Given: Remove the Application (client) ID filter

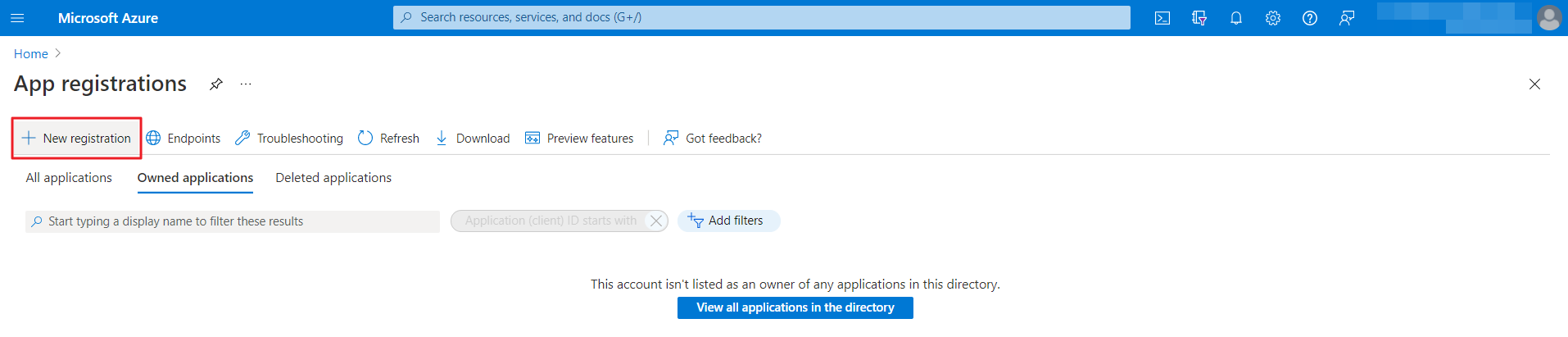Looking at the screenshot, I should 655,221.
